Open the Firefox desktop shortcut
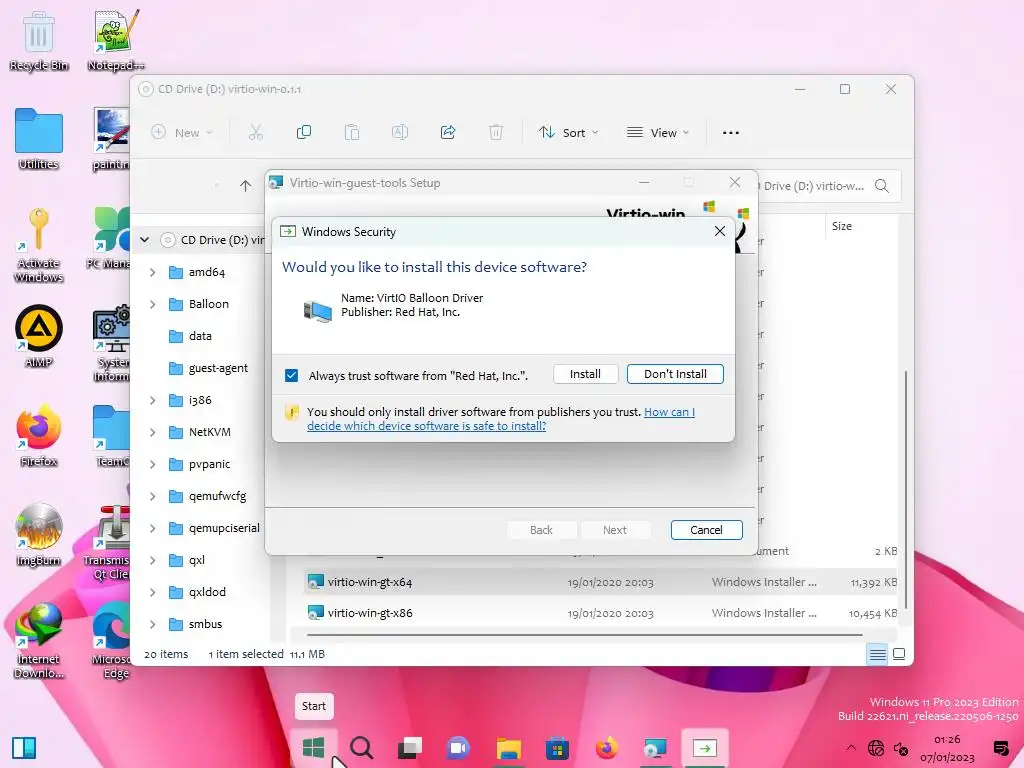The width and height of the screenshot is (1024, 768). point(39,436)
